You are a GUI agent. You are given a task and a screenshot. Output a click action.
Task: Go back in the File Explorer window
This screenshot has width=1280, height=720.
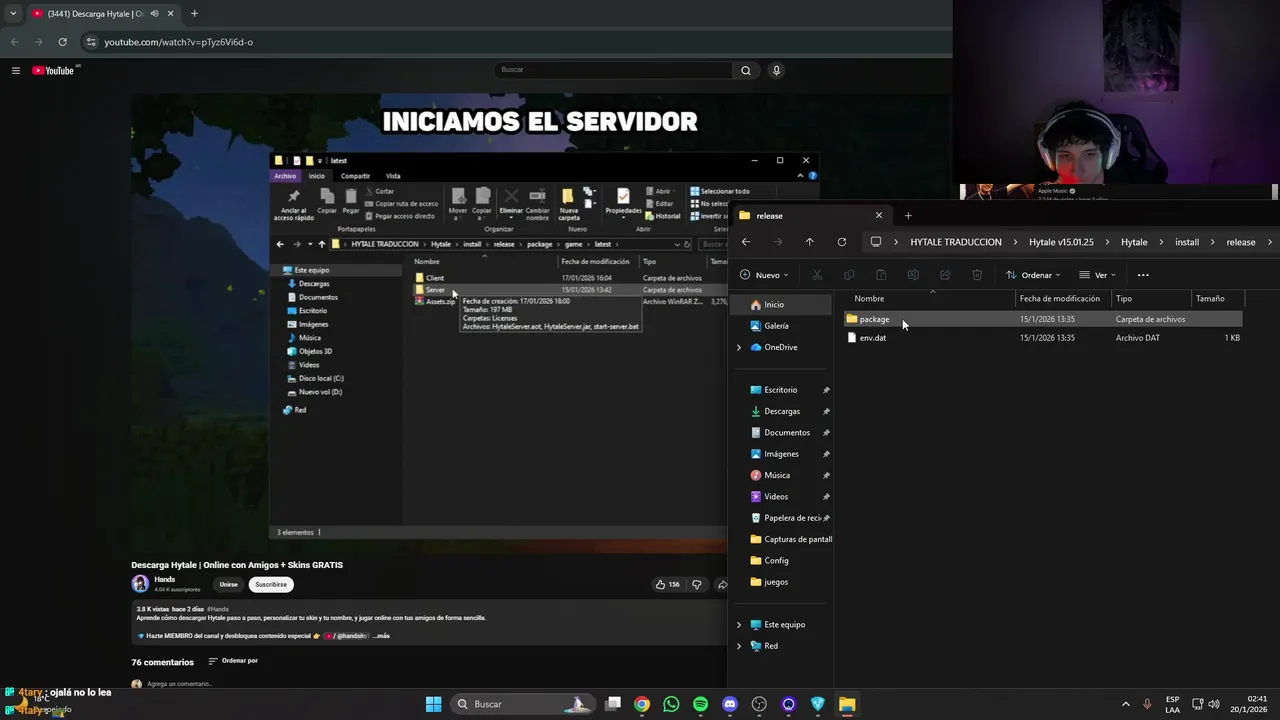coord(745,242)
